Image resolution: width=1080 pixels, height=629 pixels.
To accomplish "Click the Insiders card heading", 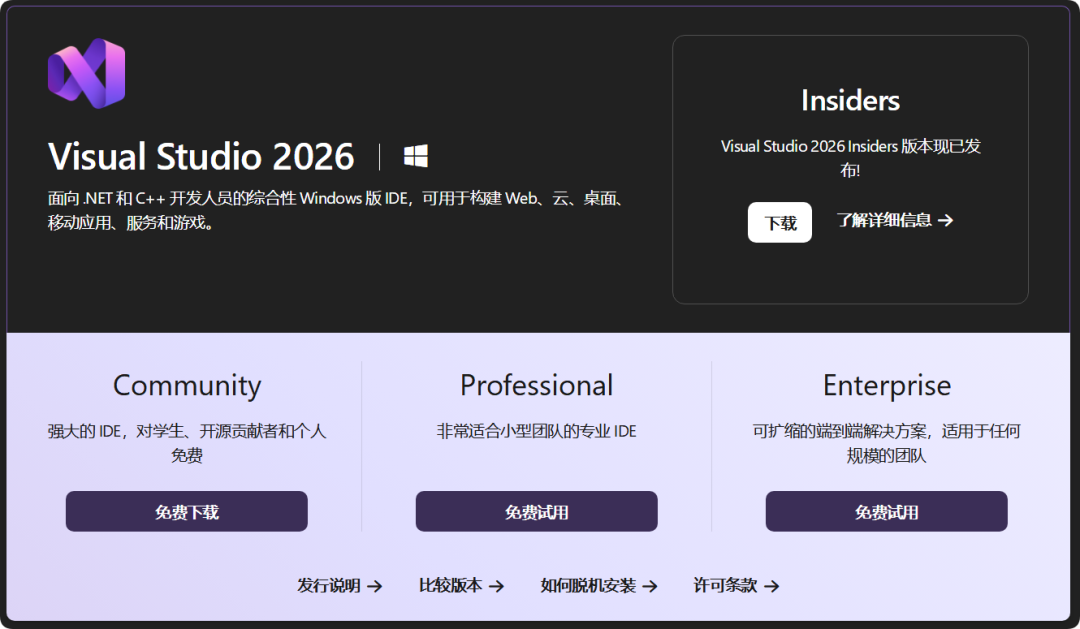I will [x=849, y=100].
